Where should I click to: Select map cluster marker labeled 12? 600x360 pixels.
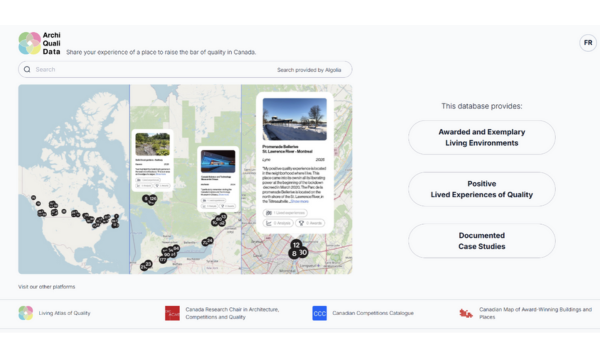296,245
